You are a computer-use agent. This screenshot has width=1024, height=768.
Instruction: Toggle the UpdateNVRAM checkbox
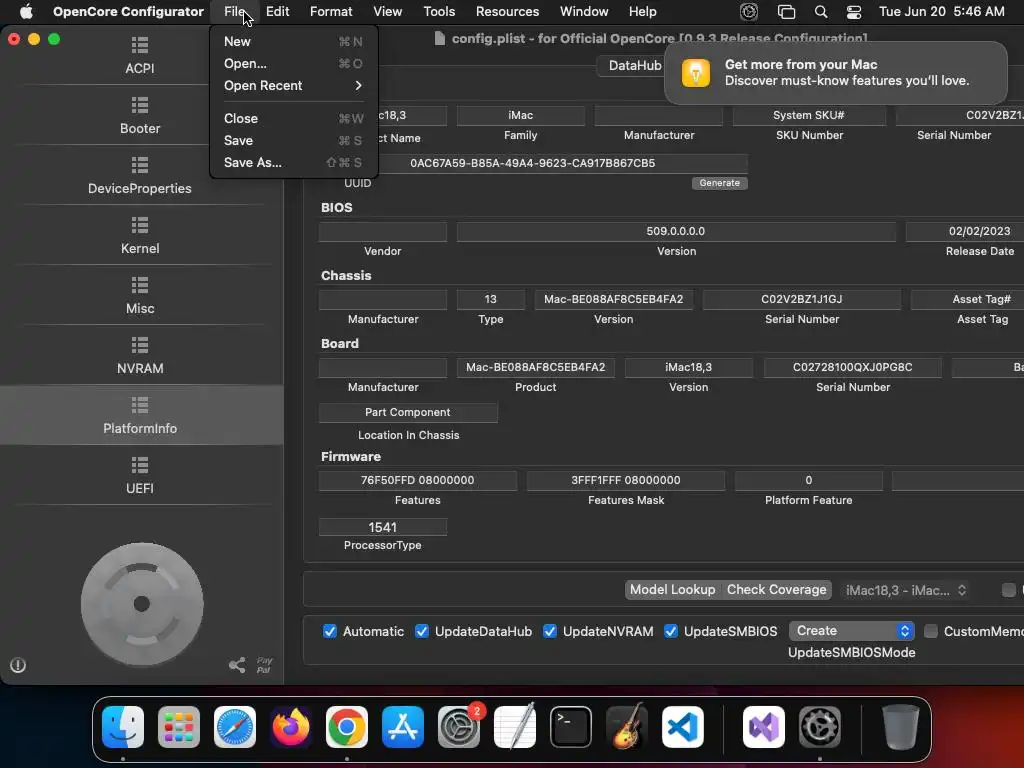click(x=550, y=631)
